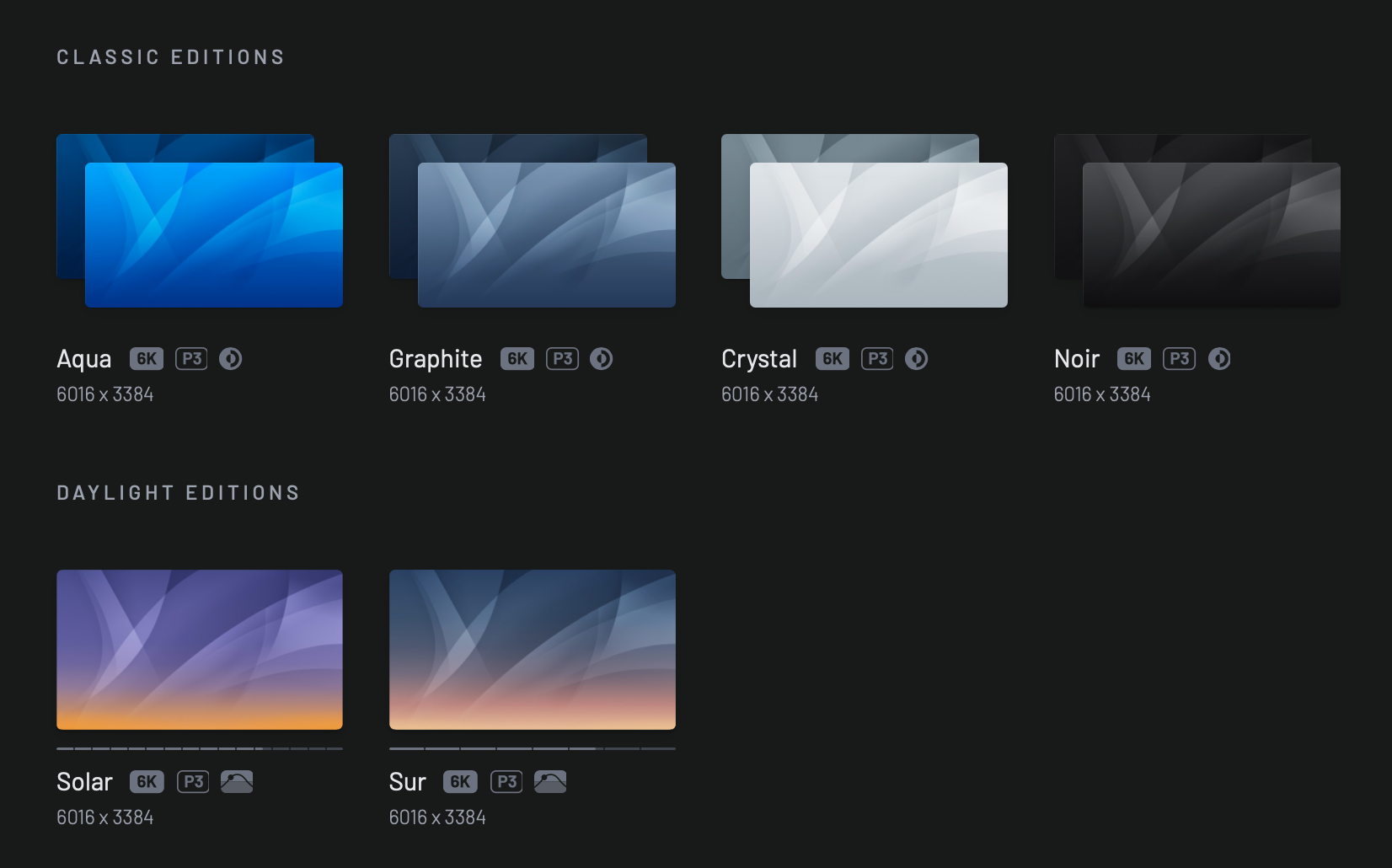Collapse the Classic Editions section
The image size is (1392, 868).
coord(171,56)
